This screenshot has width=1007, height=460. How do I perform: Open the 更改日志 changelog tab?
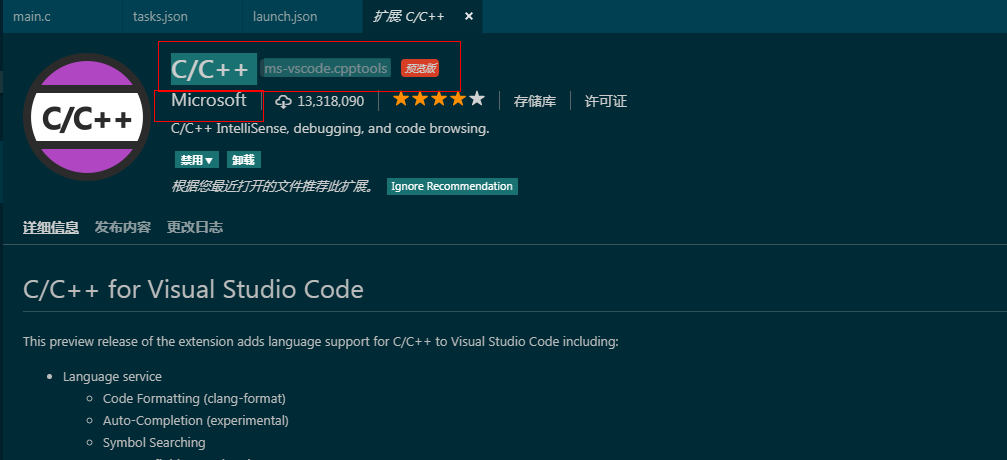pos(195,227)
